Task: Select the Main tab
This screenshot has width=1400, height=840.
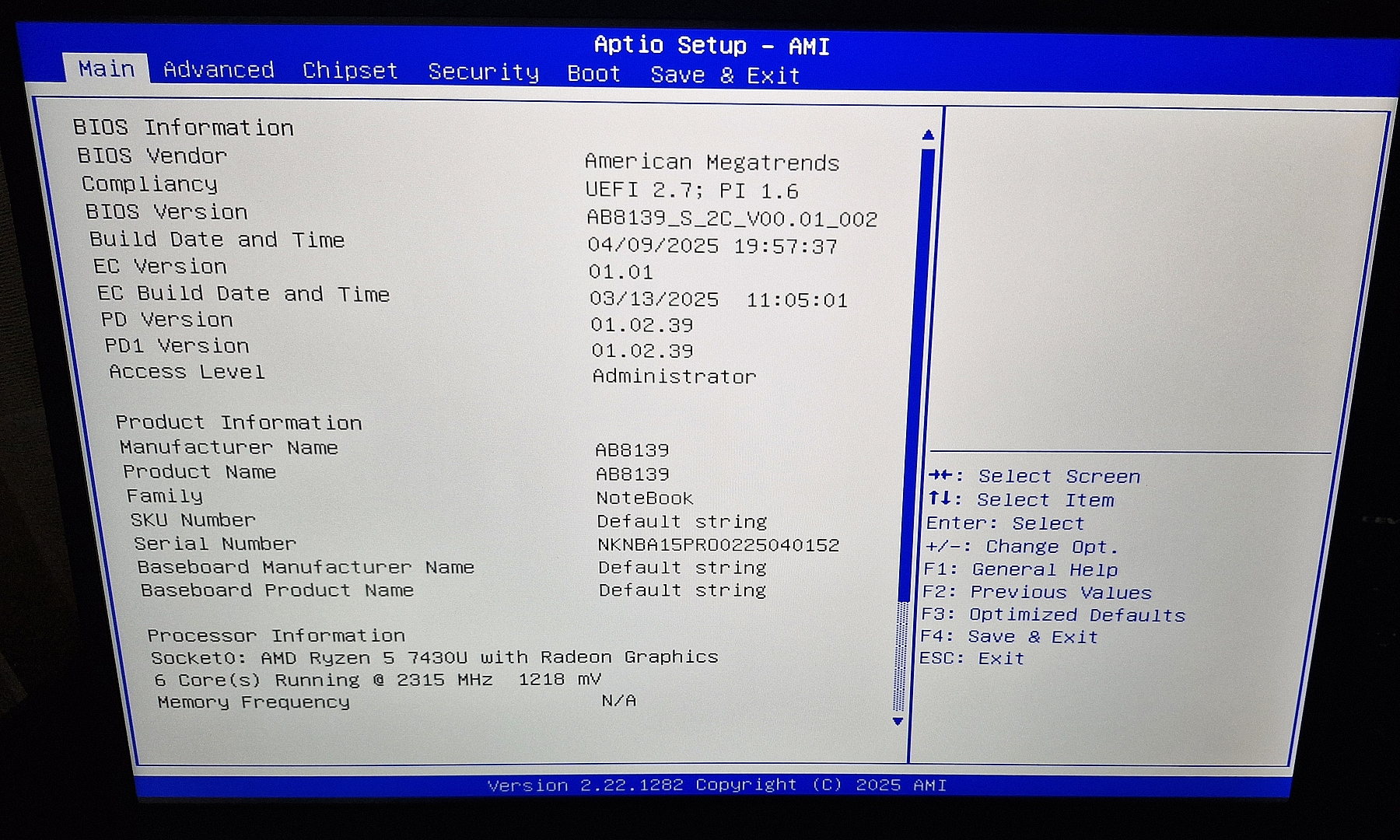Action: 106,68
